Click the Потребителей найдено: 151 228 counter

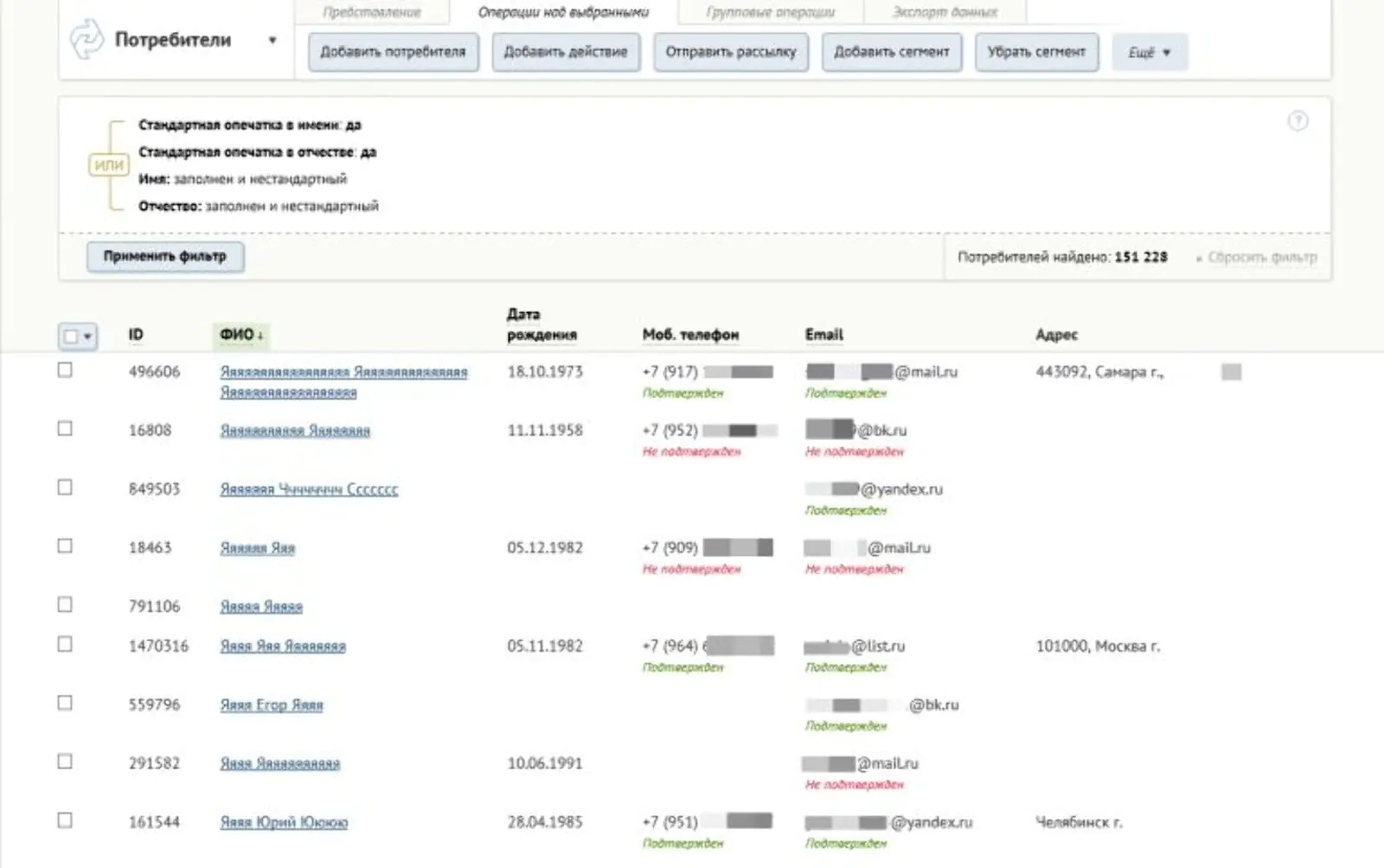(1062, 257)
